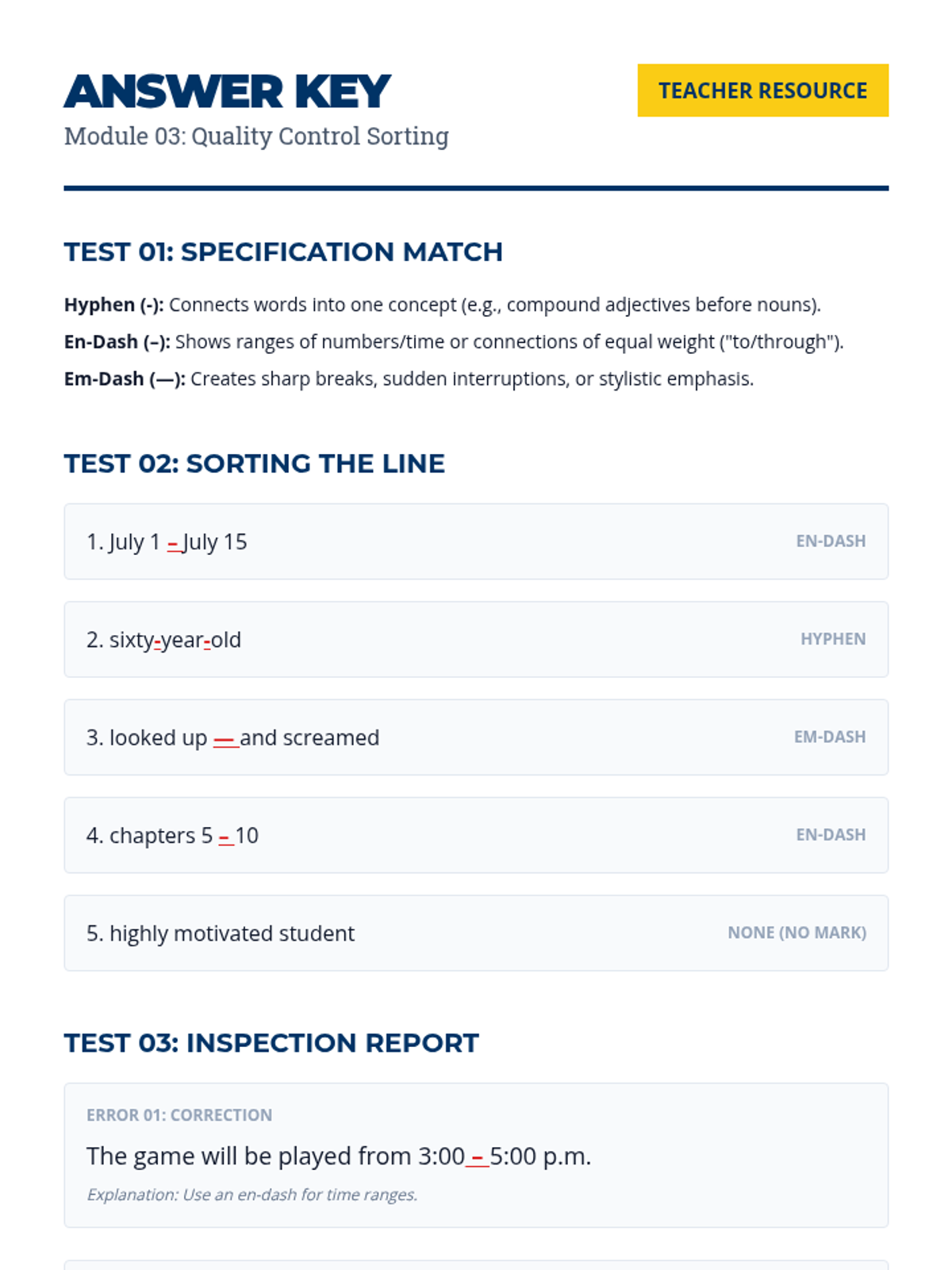The width and height of the screenshot is (952, 1270).
Task: Click the Hyphen definition line
Action: click(x=442, y=305)
